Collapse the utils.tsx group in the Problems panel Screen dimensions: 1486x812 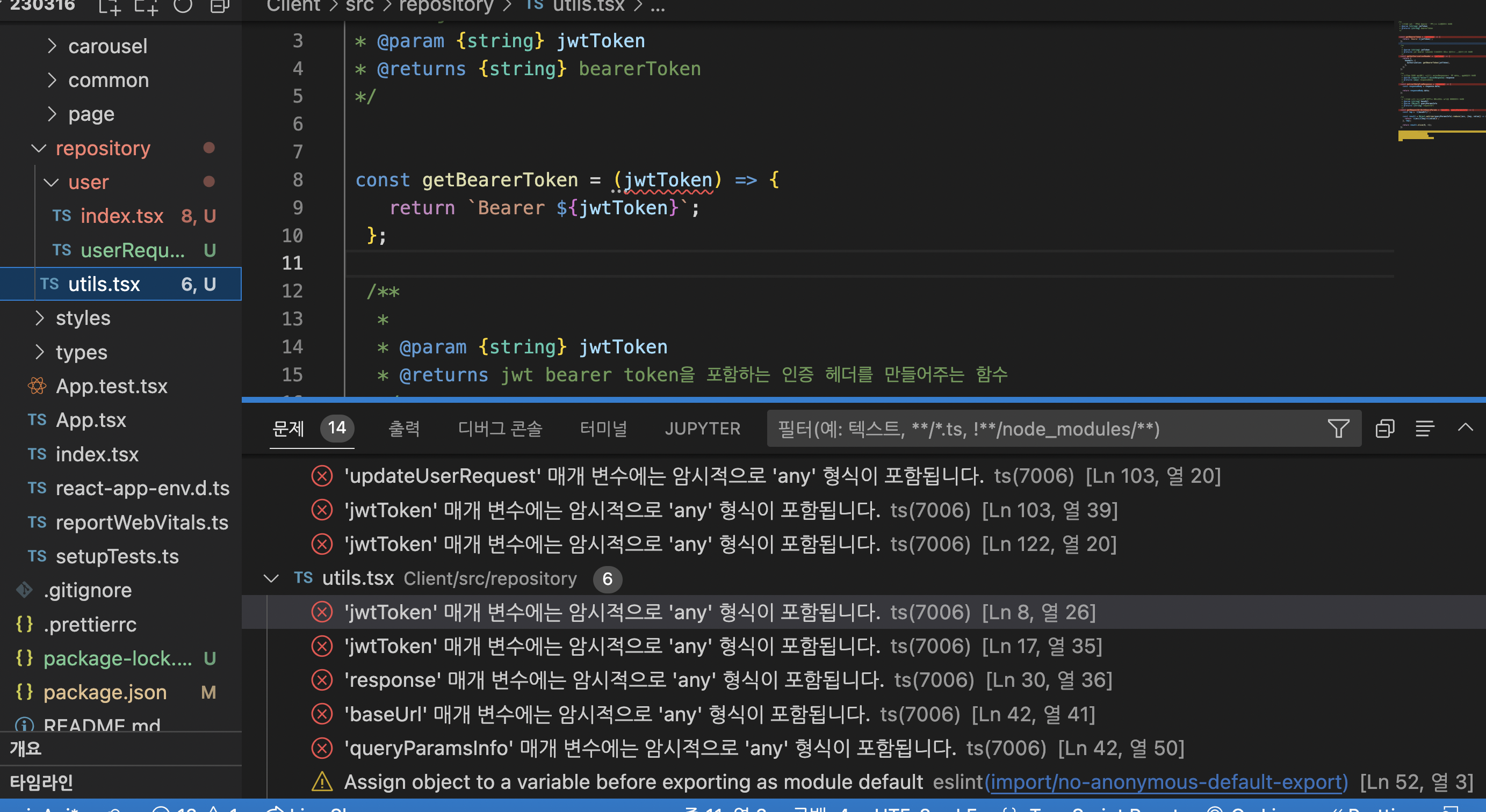coord(271,578)
